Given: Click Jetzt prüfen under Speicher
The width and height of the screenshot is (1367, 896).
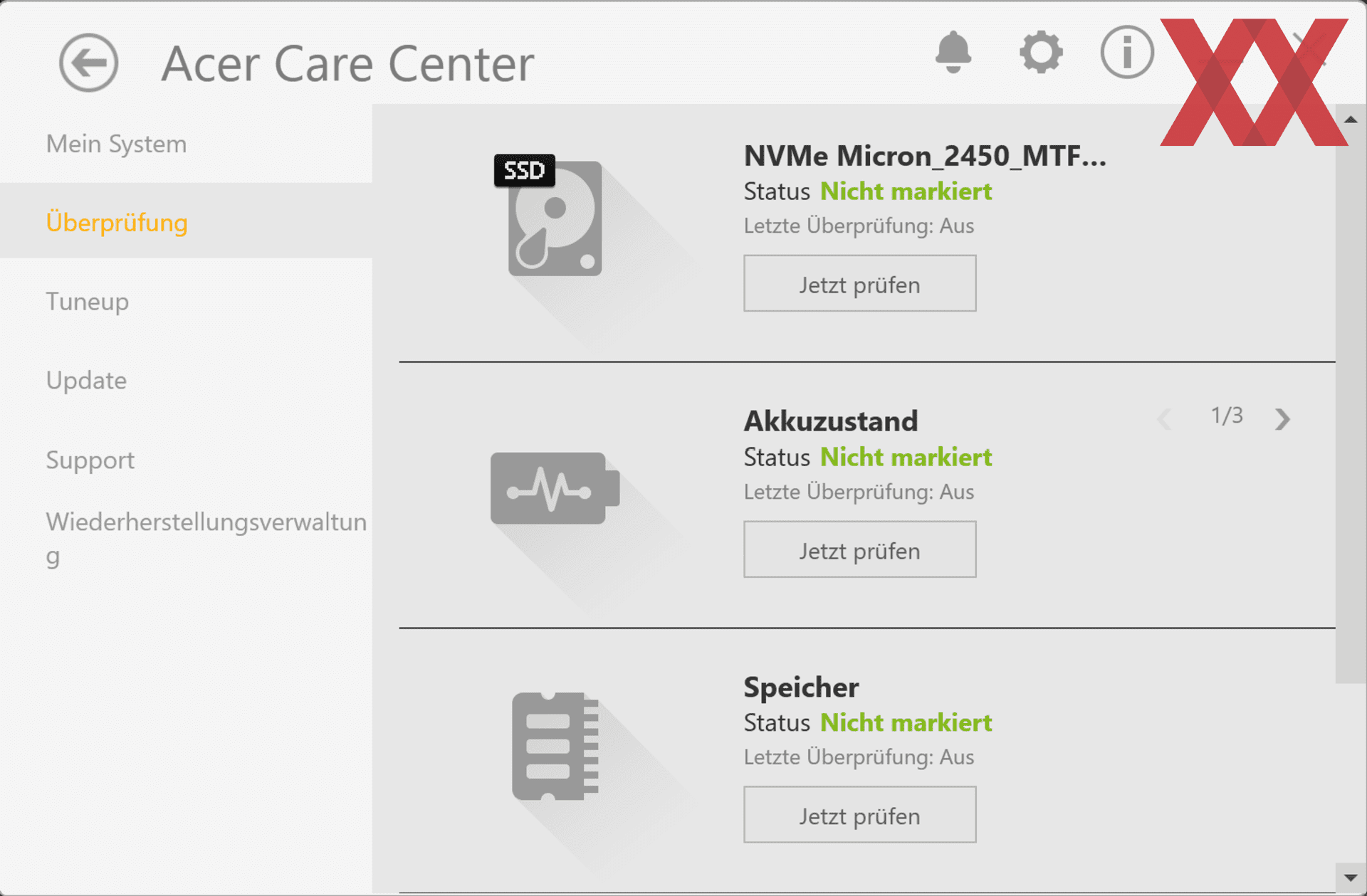Looking at the screenshot, I should (x=859, y=815).
